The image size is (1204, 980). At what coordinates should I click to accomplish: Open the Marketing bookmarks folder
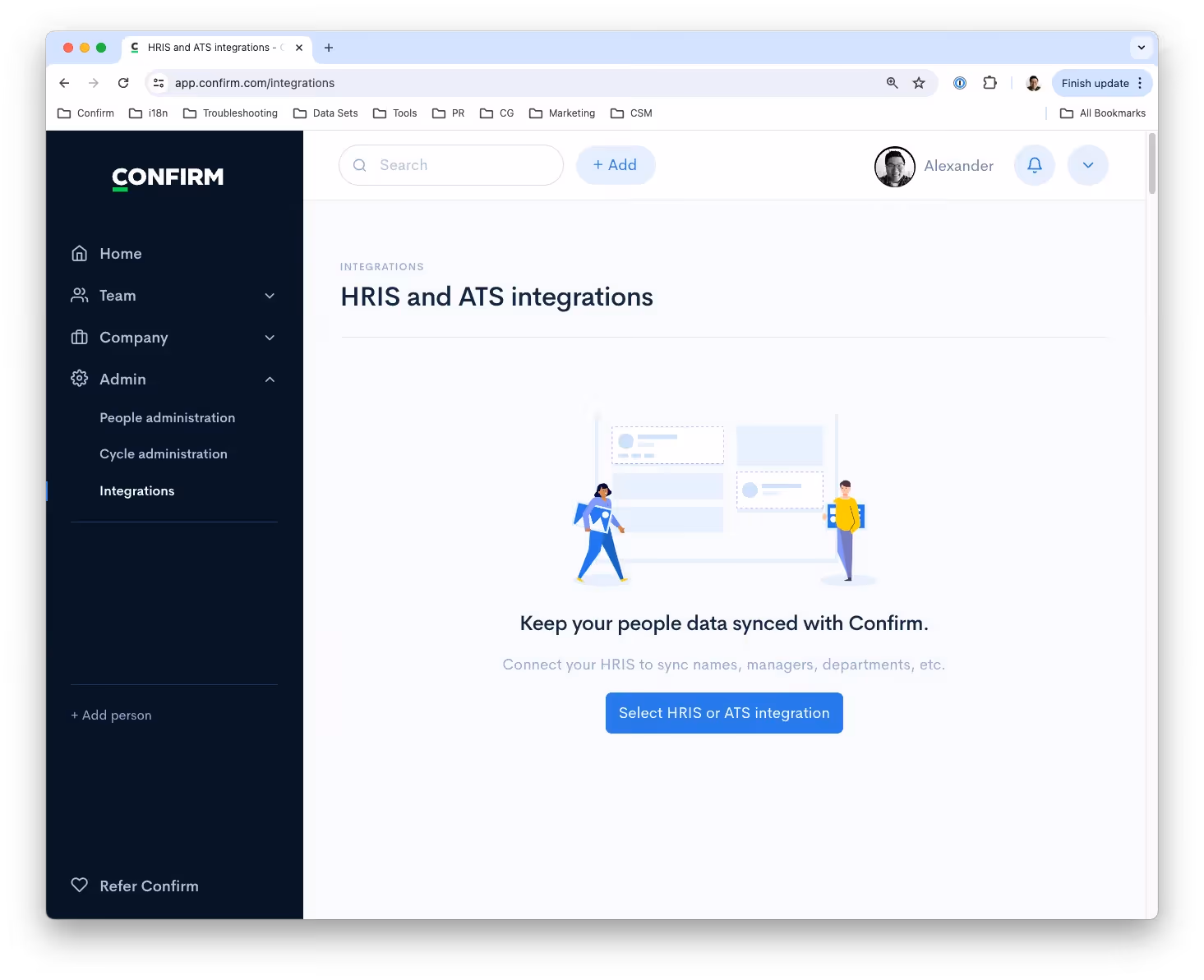563,113
